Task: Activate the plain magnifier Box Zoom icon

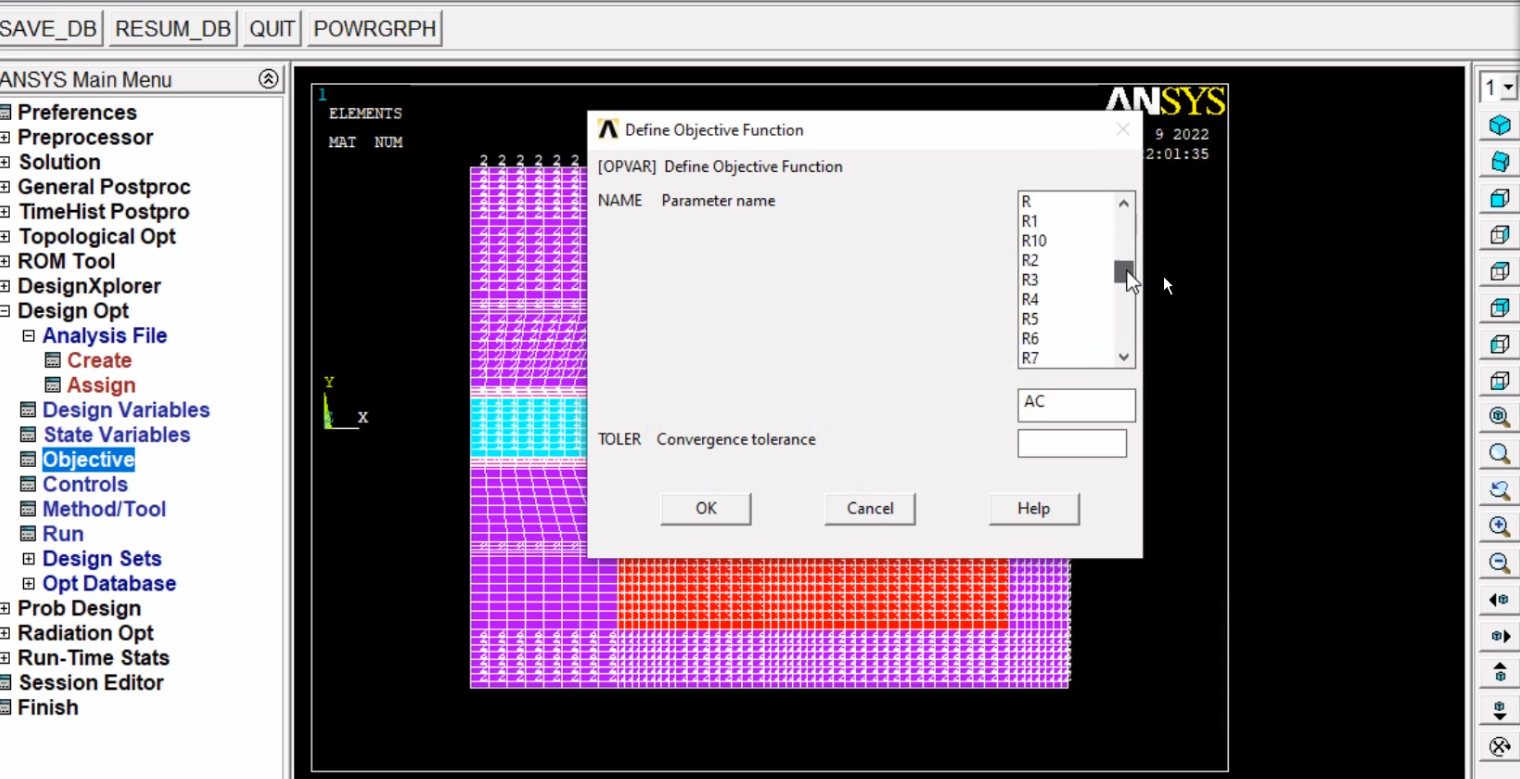Action: (x=1499, y=454)
